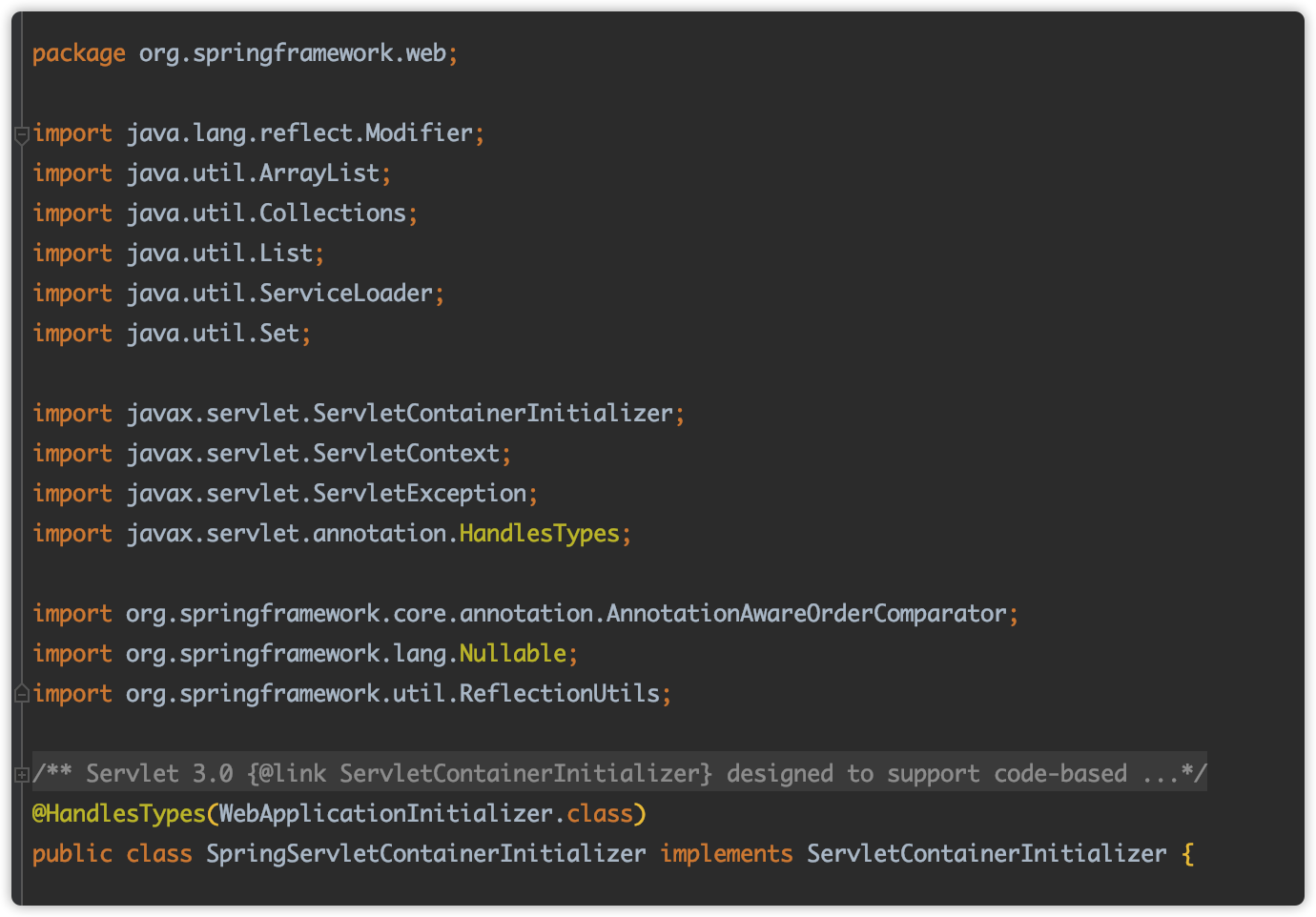
Task: Click the @HandlesTypes annotation above the class
Action: pyautogui.click(x=119, y=813)
